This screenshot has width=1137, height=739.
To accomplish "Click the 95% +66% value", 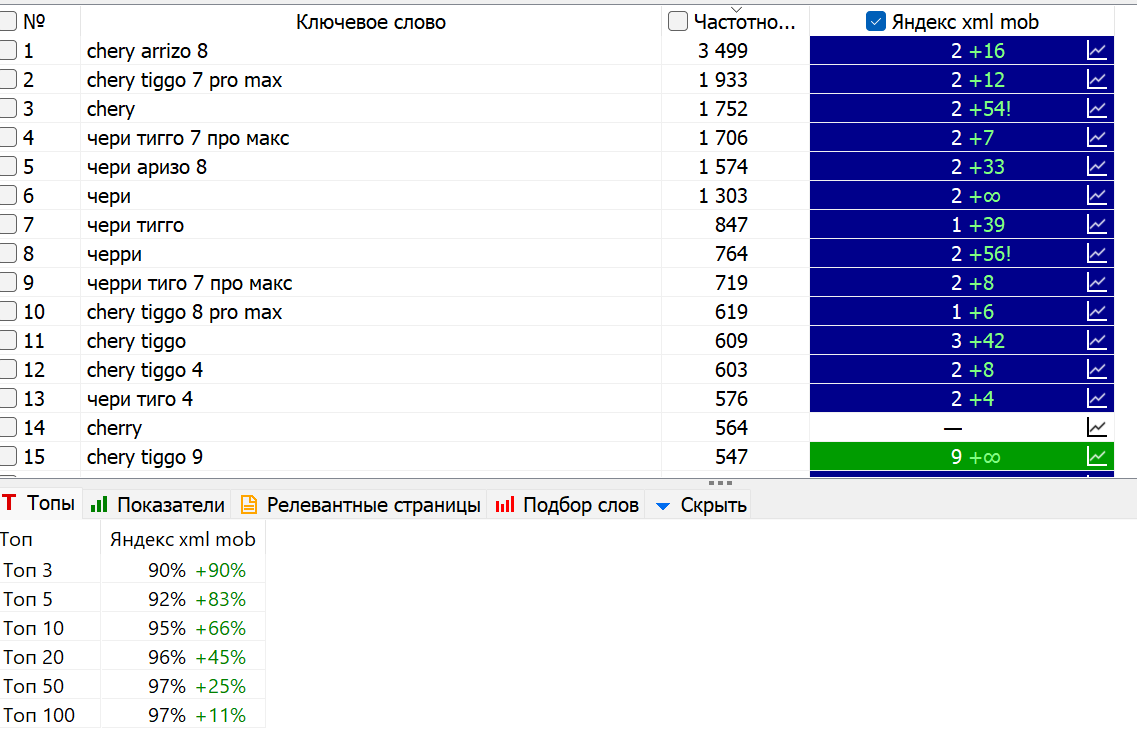I will pos(197,628).
